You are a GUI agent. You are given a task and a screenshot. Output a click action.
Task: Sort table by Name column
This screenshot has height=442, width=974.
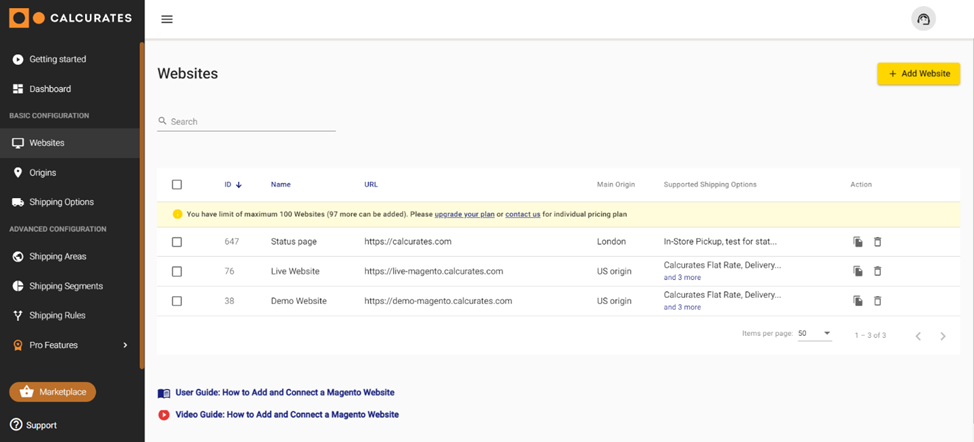[x=281, y=184]
